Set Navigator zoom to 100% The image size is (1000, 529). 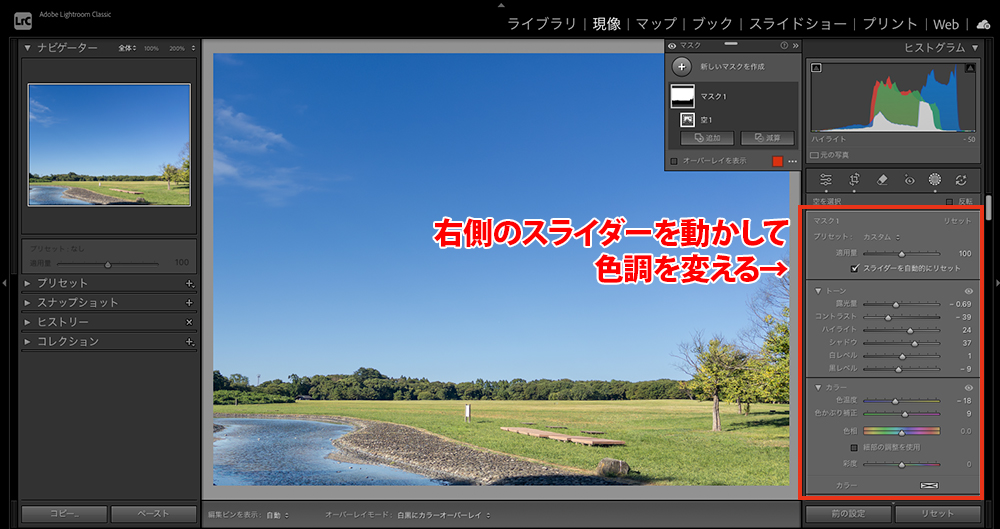(x=151, y=48)
